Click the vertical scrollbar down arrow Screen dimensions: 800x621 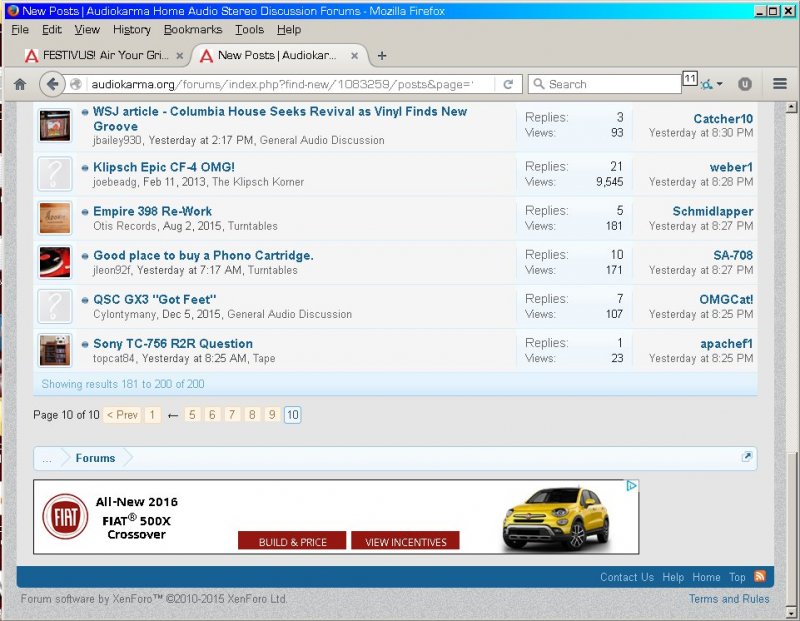[x=791, y=612]
